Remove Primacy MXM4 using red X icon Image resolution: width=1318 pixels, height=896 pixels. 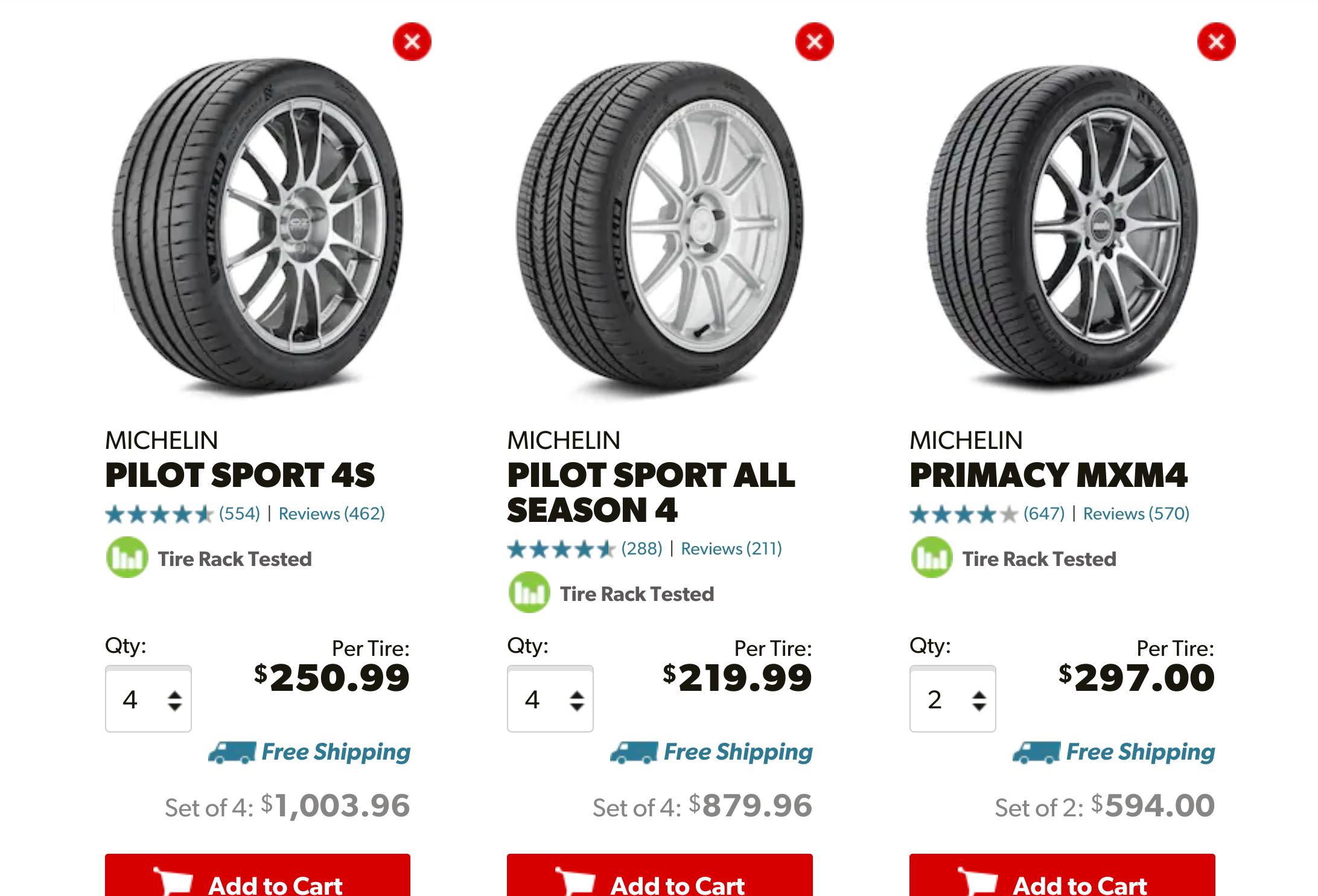pyautogui.click(x=1216, y=42)
